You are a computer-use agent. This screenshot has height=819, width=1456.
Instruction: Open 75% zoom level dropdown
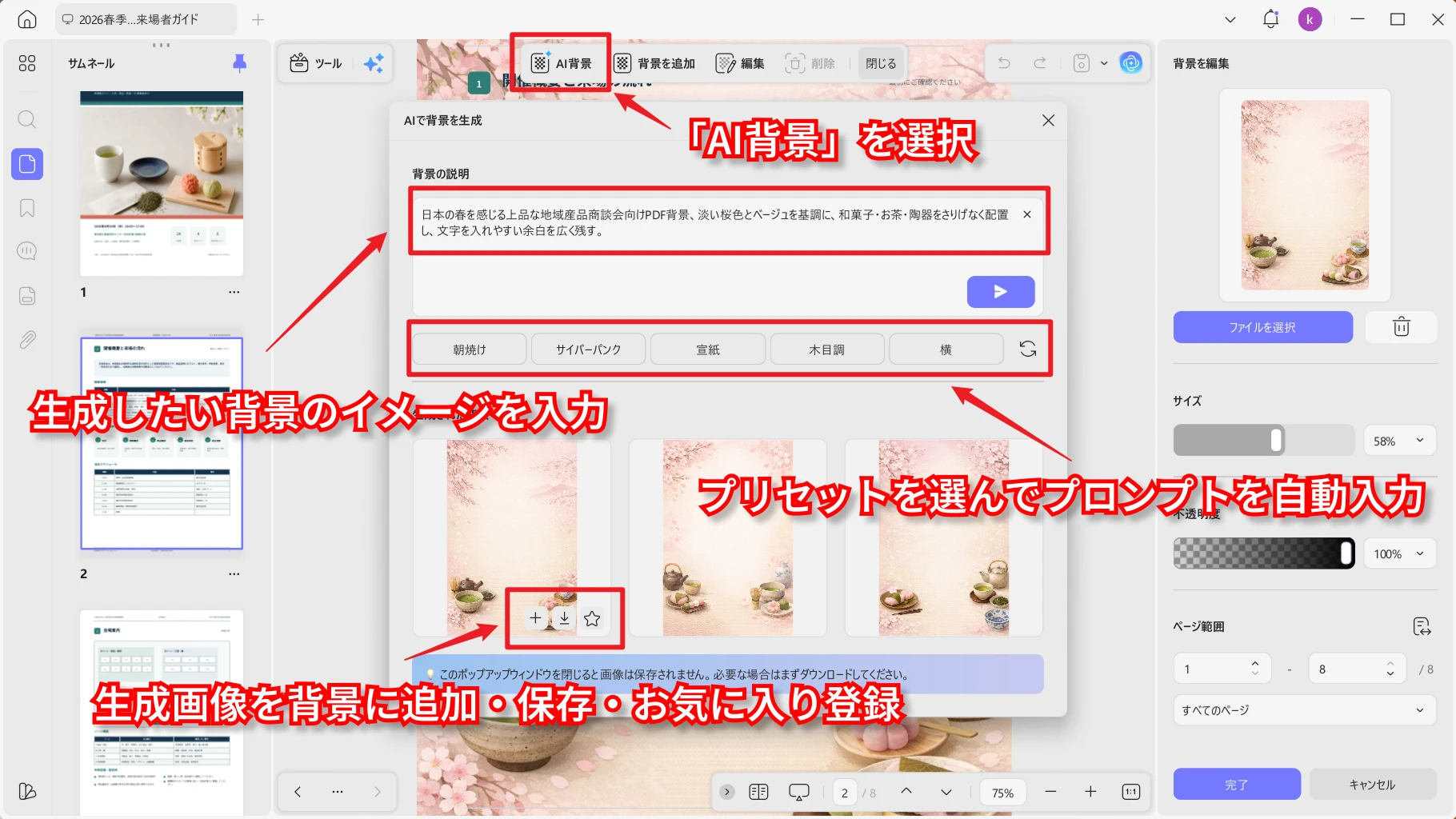[1003, 793]
